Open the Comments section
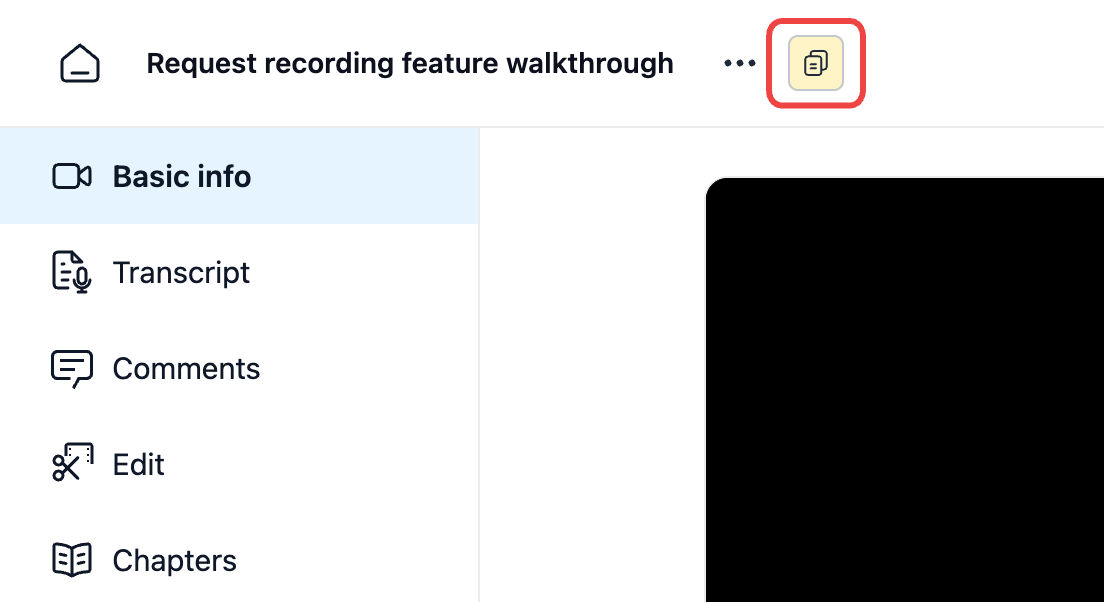1104x602 pixels. point(186,368)
